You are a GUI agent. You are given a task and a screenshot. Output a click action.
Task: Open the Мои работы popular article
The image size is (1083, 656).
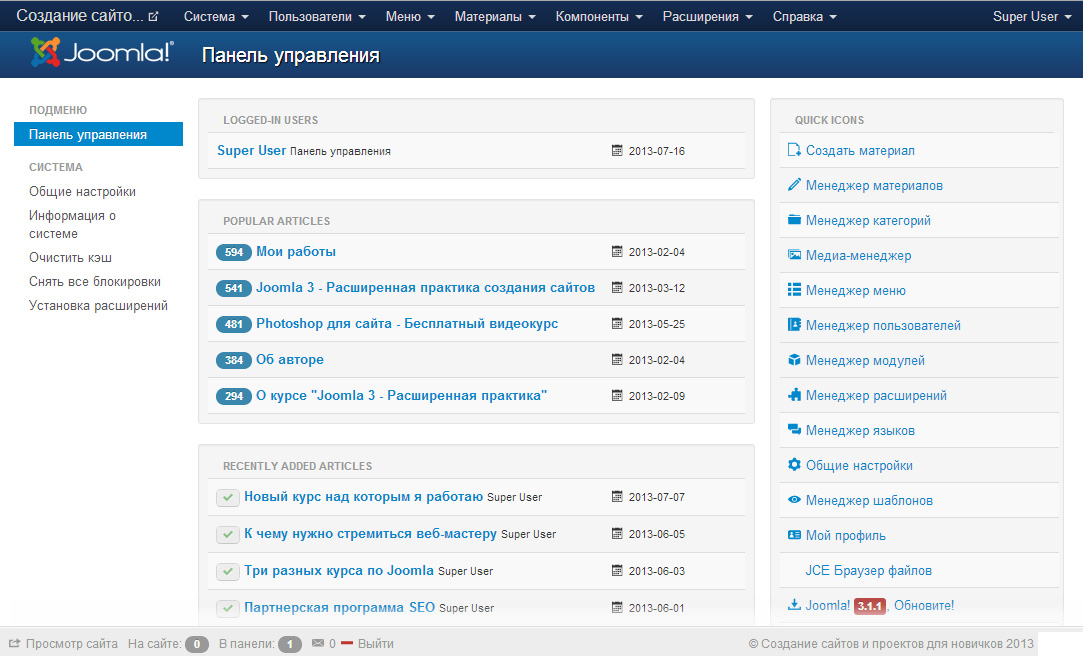296,252
